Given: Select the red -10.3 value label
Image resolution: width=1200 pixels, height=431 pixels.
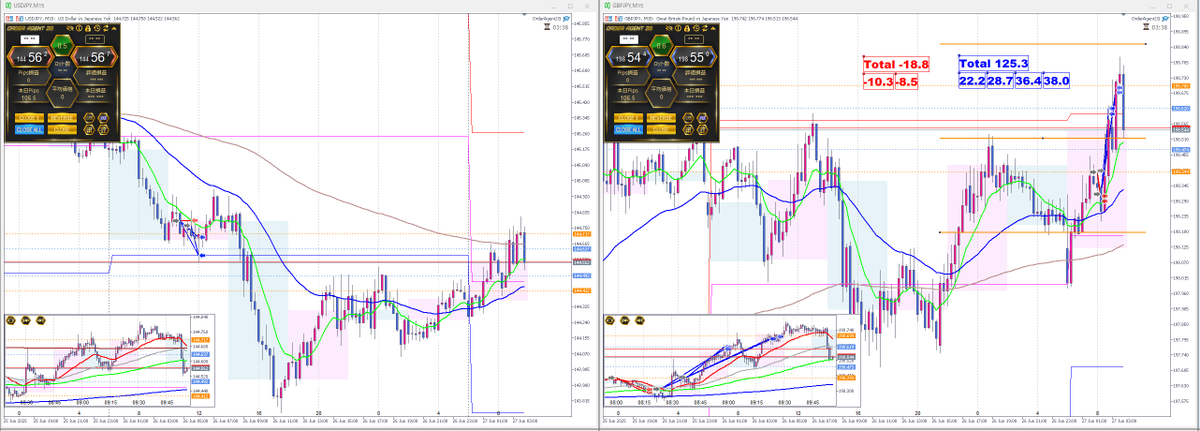Looking at the screenshot, I should point(879,81).
